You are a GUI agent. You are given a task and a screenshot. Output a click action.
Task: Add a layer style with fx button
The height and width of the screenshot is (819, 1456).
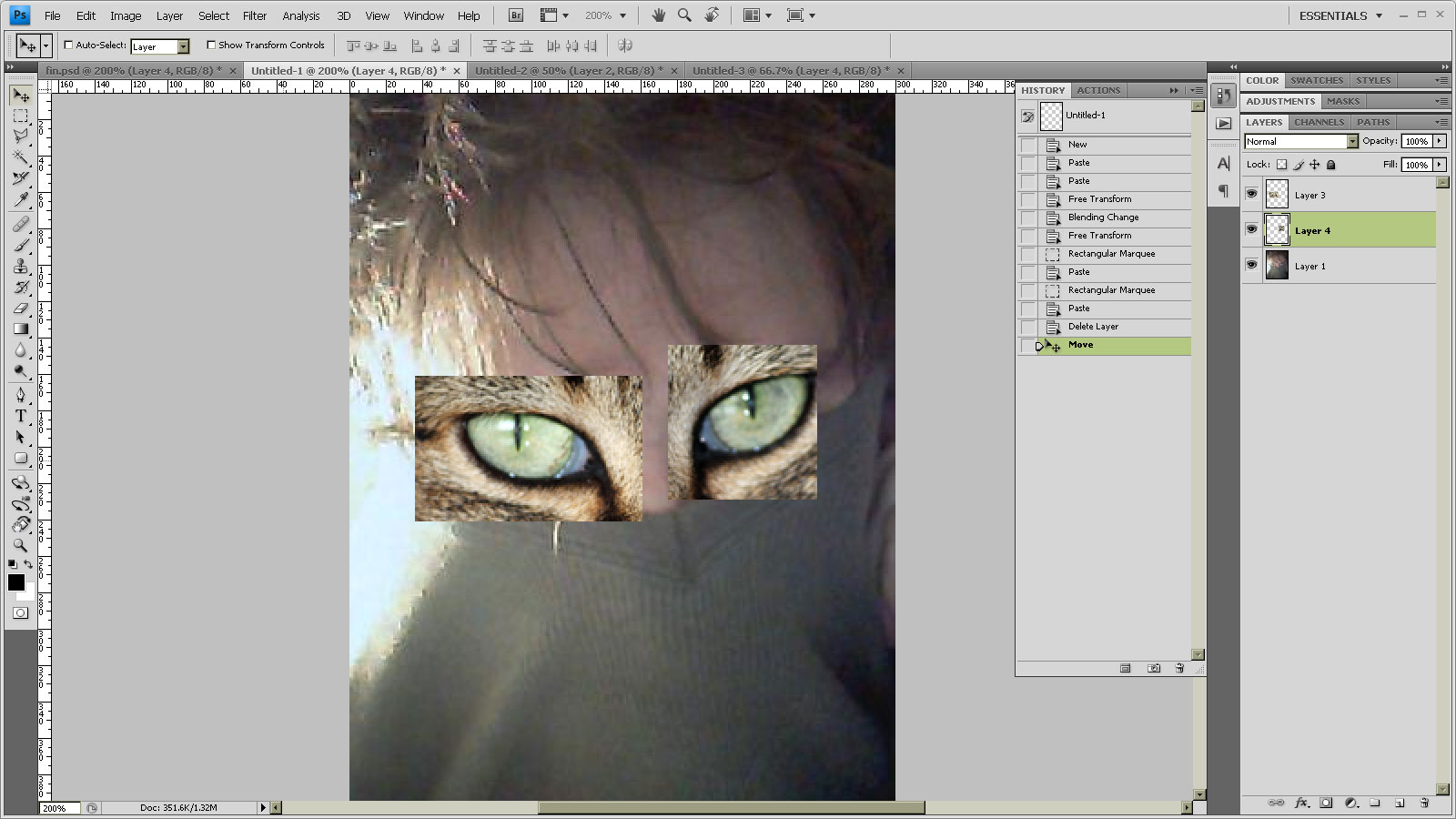pos(1301,803)
